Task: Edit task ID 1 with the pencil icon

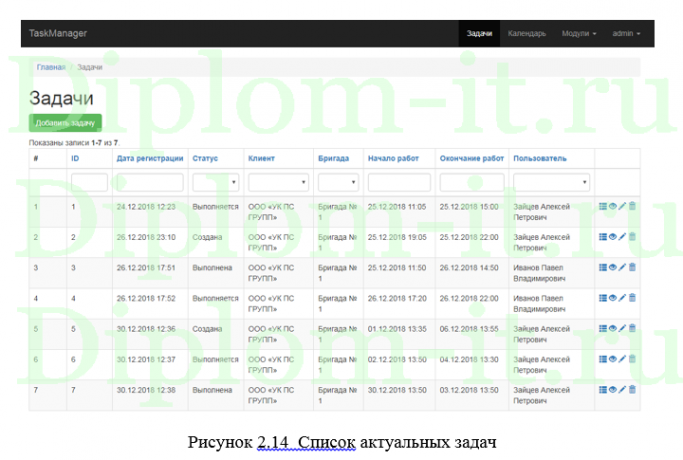Action: coord(622,206)
